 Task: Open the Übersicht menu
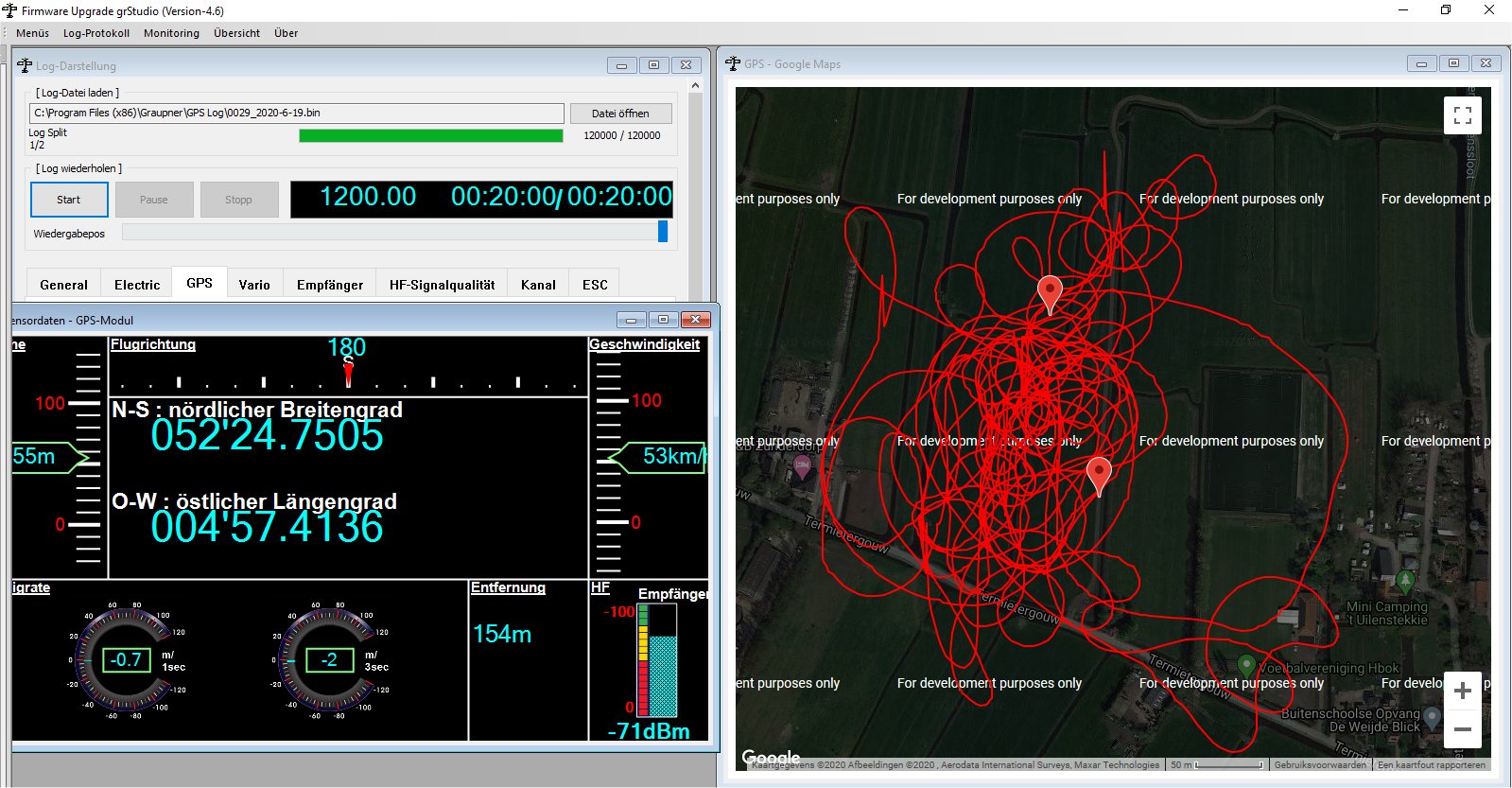tap(236, 33)
